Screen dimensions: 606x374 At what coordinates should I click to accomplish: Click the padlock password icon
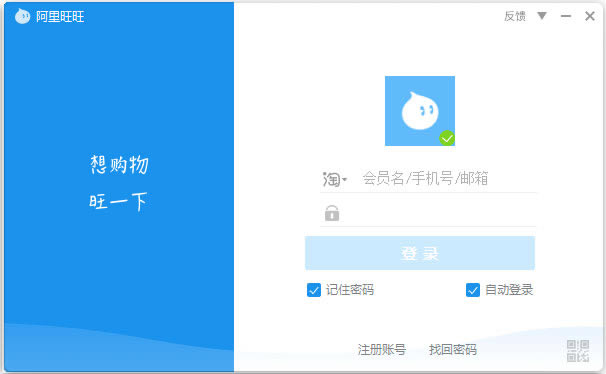point(332,213)
